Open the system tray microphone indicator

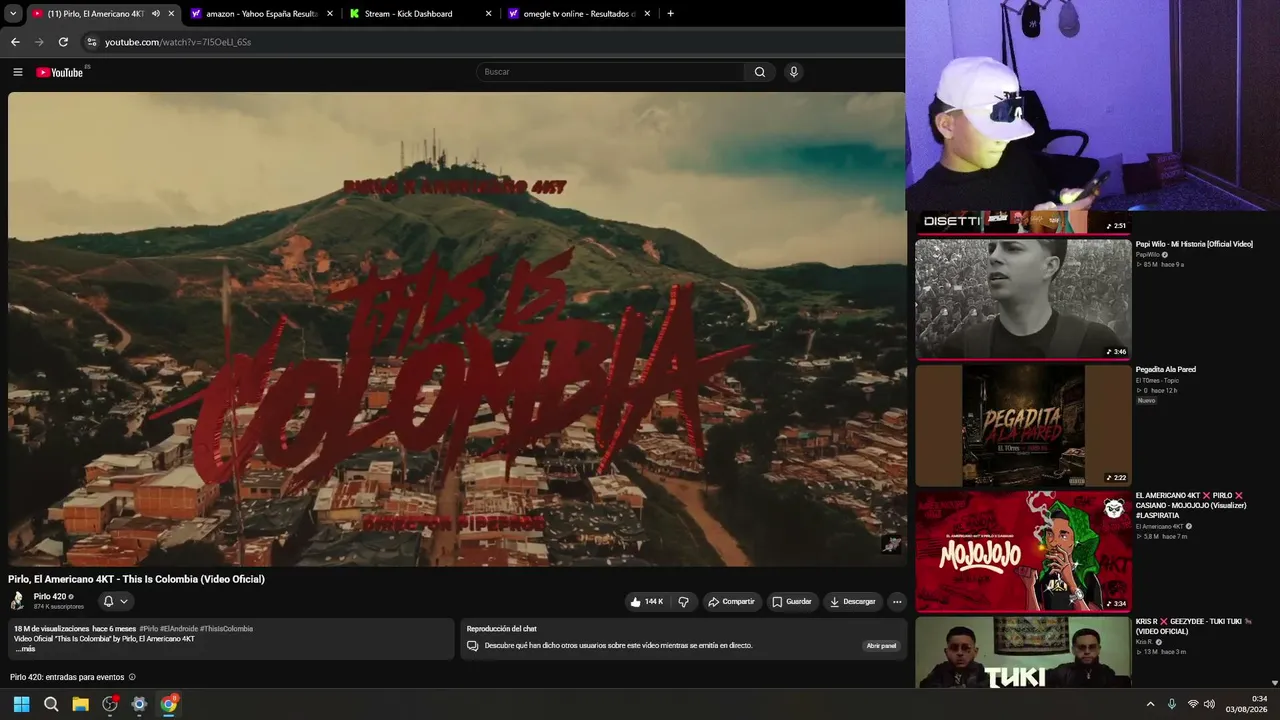tap(1172, 704)
